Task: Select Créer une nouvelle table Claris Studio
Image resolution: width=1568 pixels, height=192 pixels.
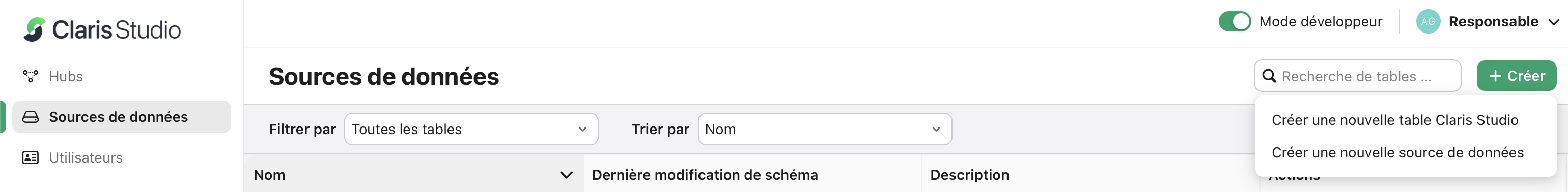Action: click(x=1394, y=120)
